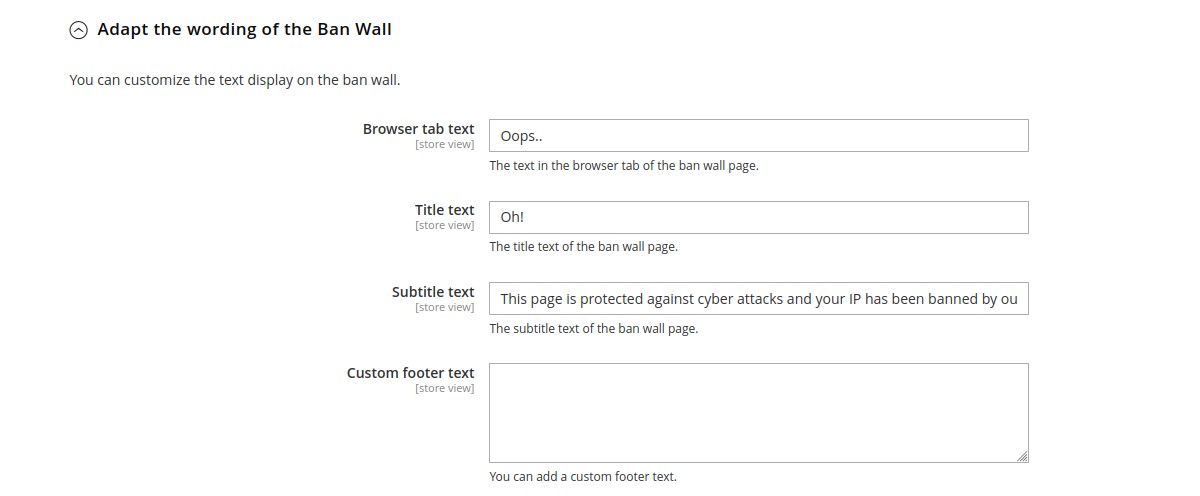Click '[store view]' scope under Browser tab text

point(444,145)
